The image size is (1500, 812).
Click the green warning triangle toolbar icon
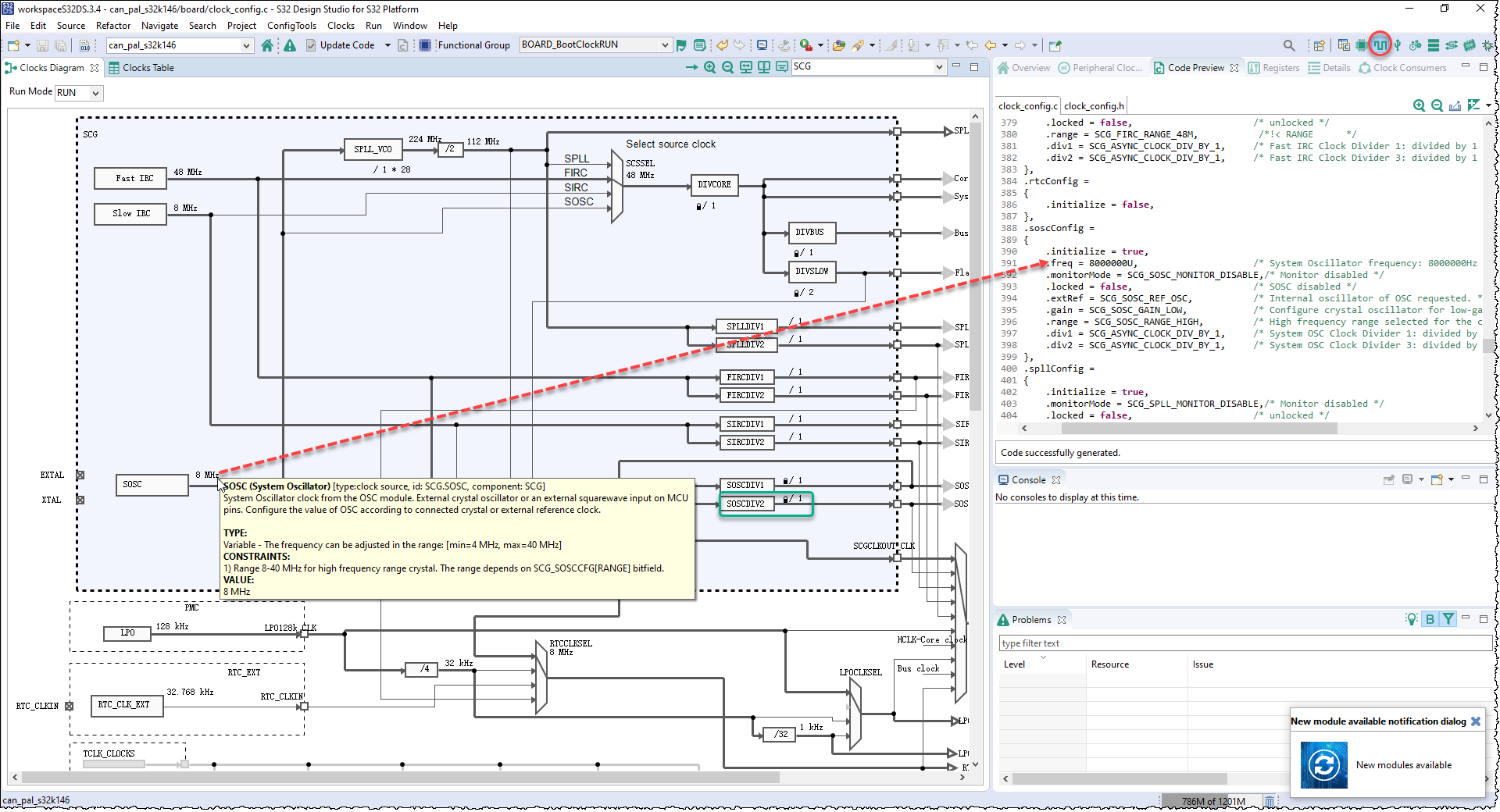pos(290,45)
